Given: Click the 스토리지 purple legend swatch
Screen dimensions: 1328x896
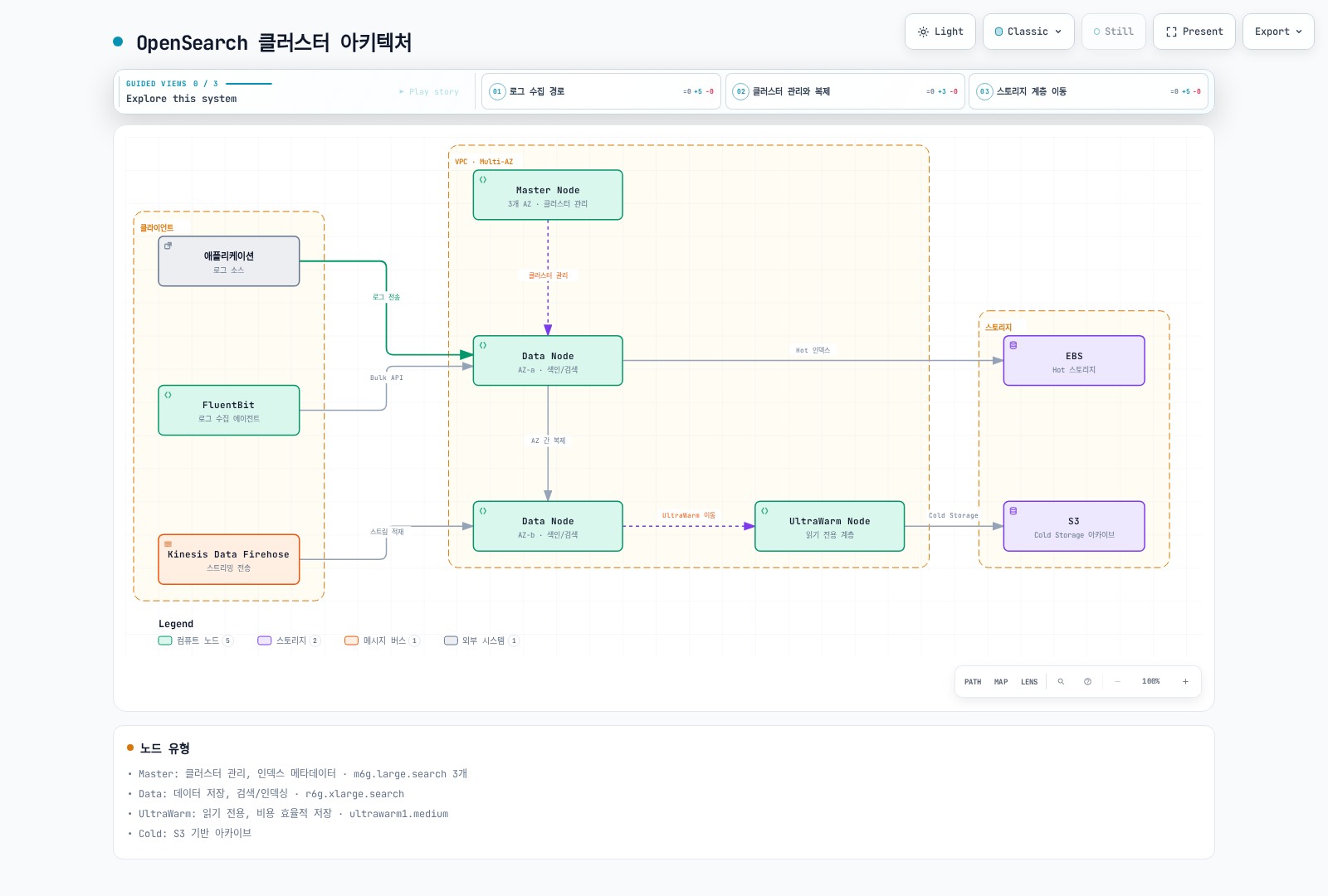Looking at the screenshot, I should coord(265,640).
